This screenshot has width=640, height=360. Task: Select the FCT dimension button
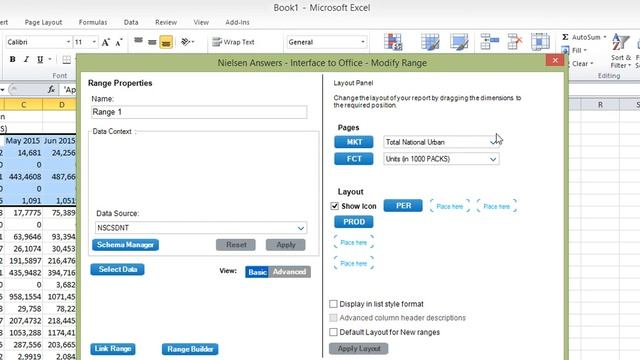point(354,159)
